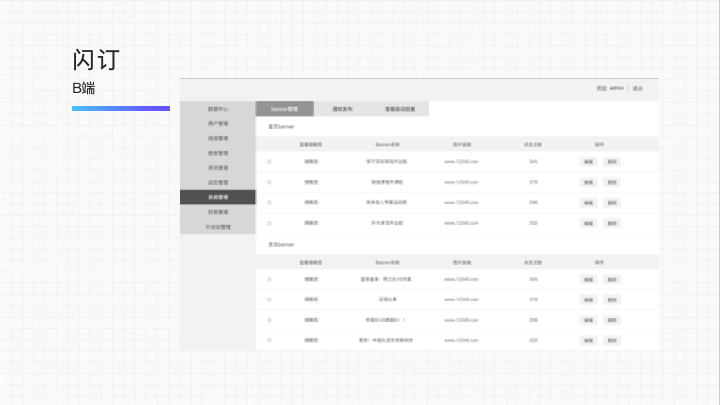Open 数据中心 in the sidebar
The image size is (720, 405).
218,109
